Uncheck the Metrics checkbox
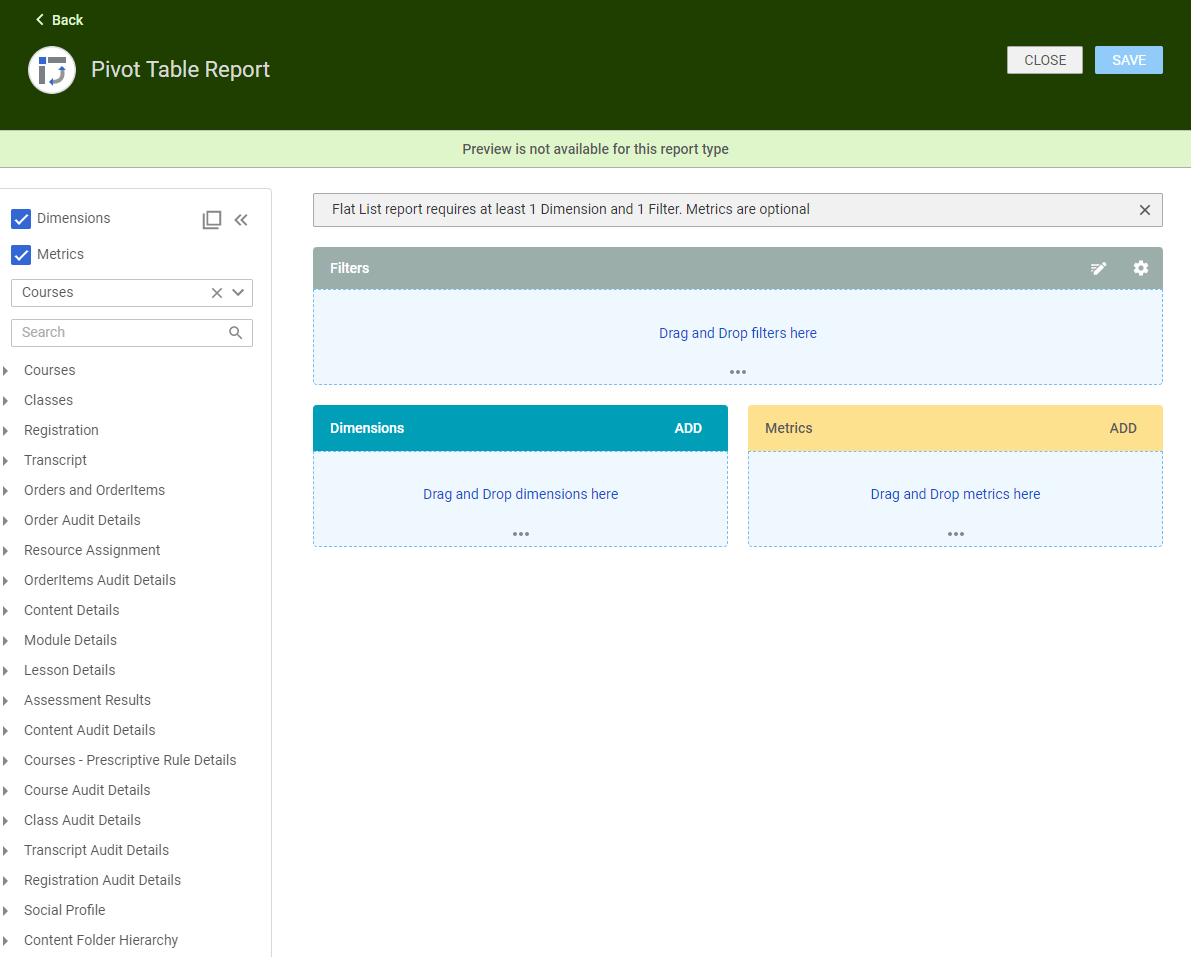 (x=21, y=254)
